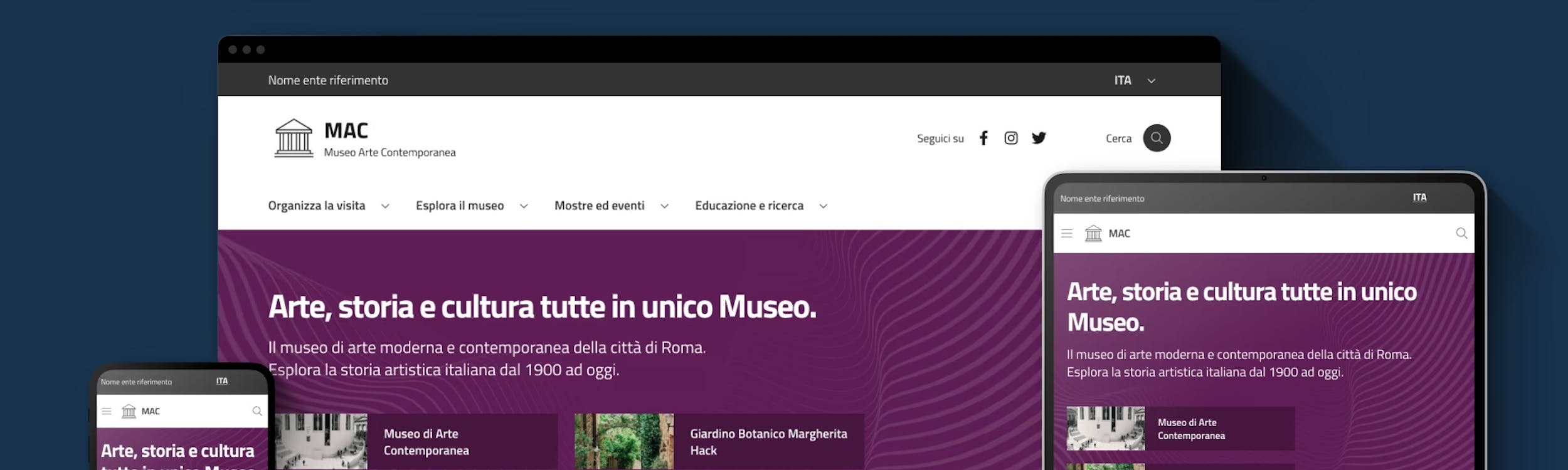Click tablet text Il museo di arte moderna
Viewport: 1568px width, 470px height.
(x=1239, y=355)
